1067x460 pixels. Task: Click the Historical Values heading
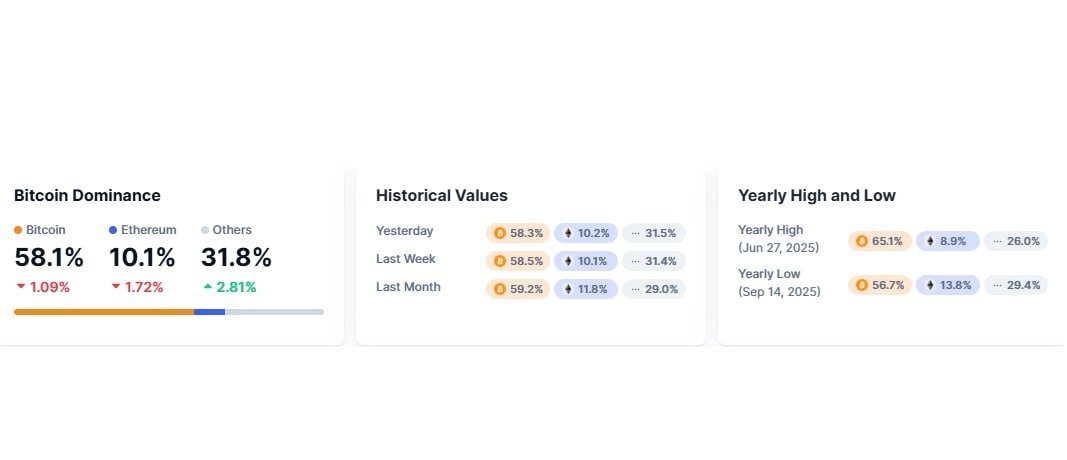(442, 195)
